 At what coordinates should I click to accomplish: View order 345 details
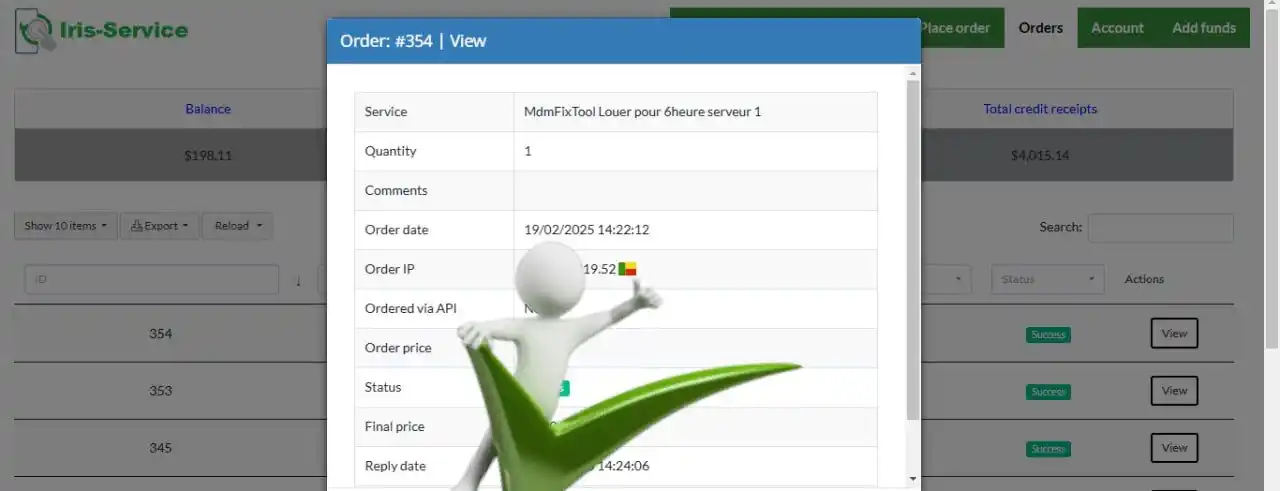coord(1174,448)
